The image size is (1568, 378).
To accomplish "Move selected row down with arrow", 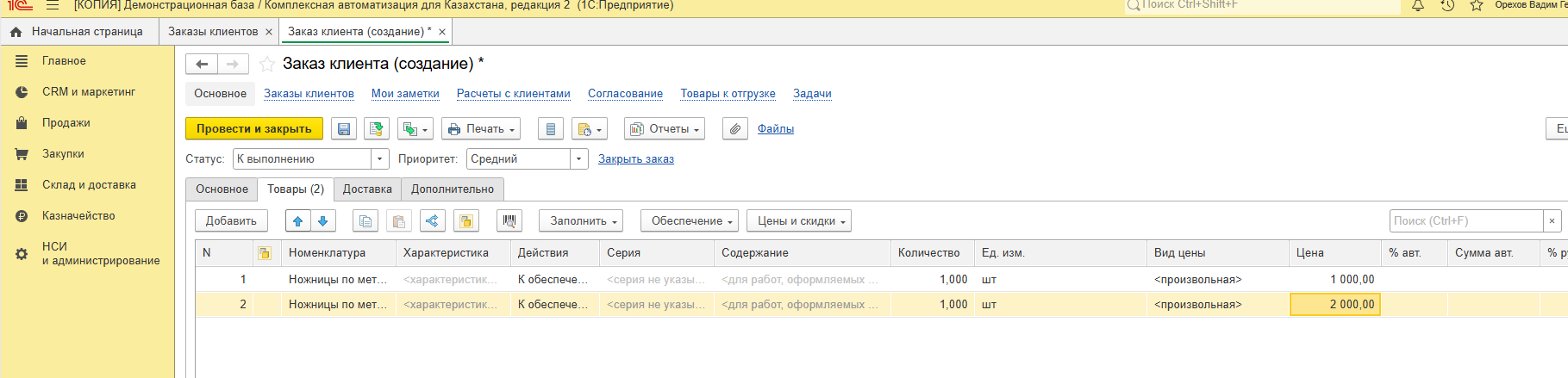I will click(323, 221).
